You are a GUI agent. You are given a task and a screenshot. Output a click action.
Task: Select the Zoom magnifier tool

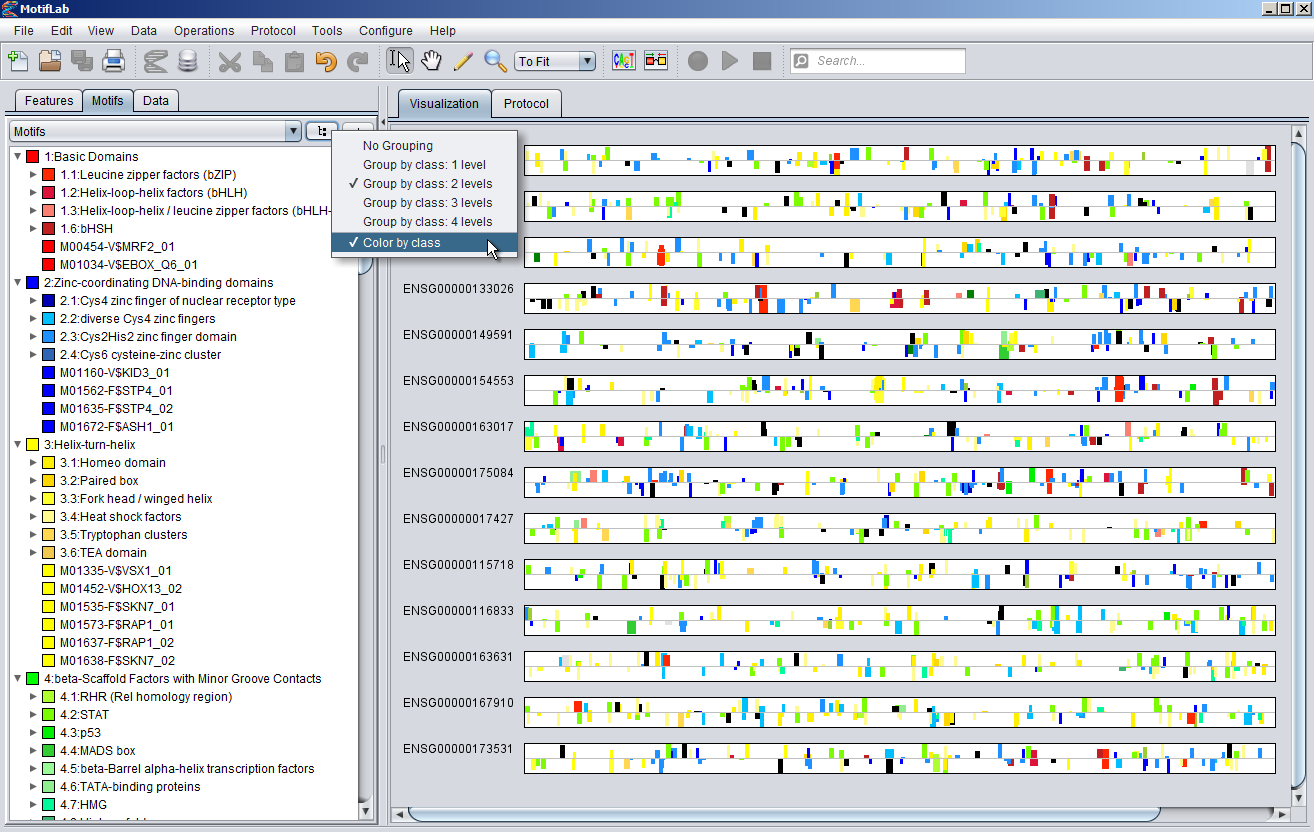tap(495, 61)
